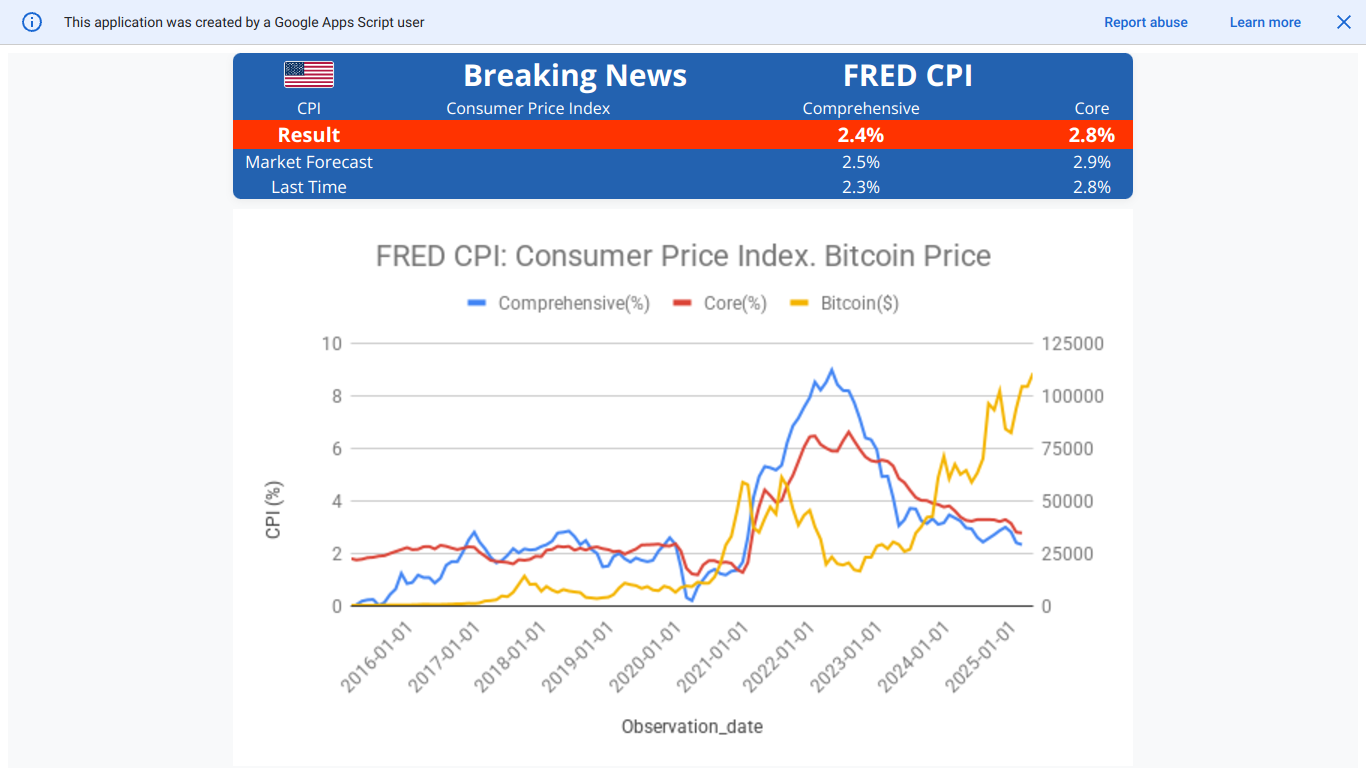This screenshot has height=768, width=1366.
Task: Click the Market Forecast row label
Action: [309, 162]
